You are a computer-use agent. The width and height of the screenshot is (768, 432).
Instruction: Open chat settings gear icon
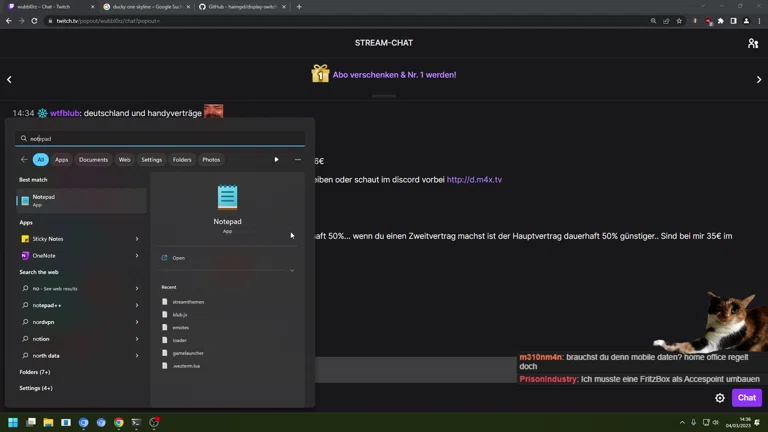719,398
